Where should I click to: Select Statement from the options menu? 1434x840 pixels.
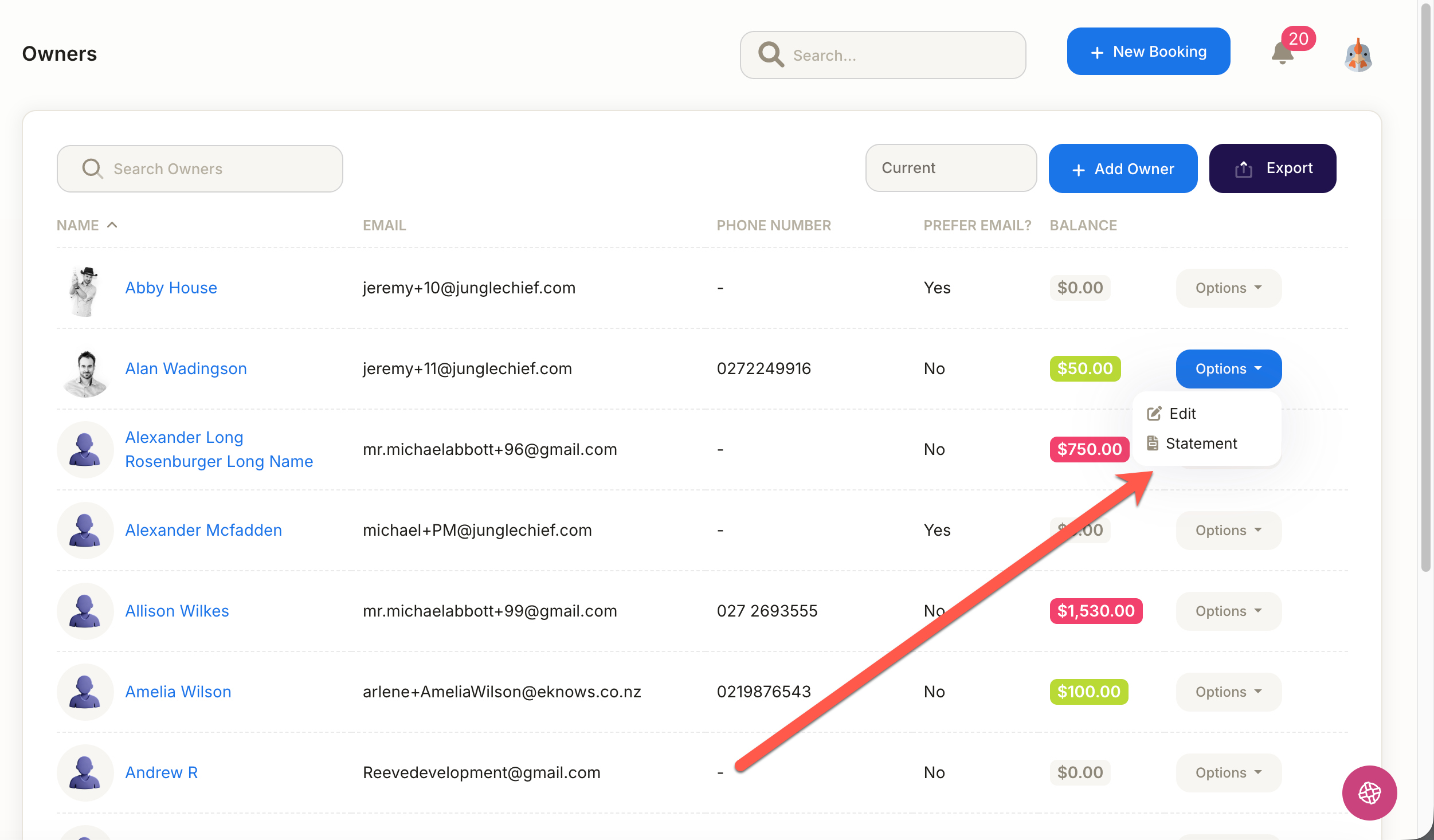[x=1201, y=443]
